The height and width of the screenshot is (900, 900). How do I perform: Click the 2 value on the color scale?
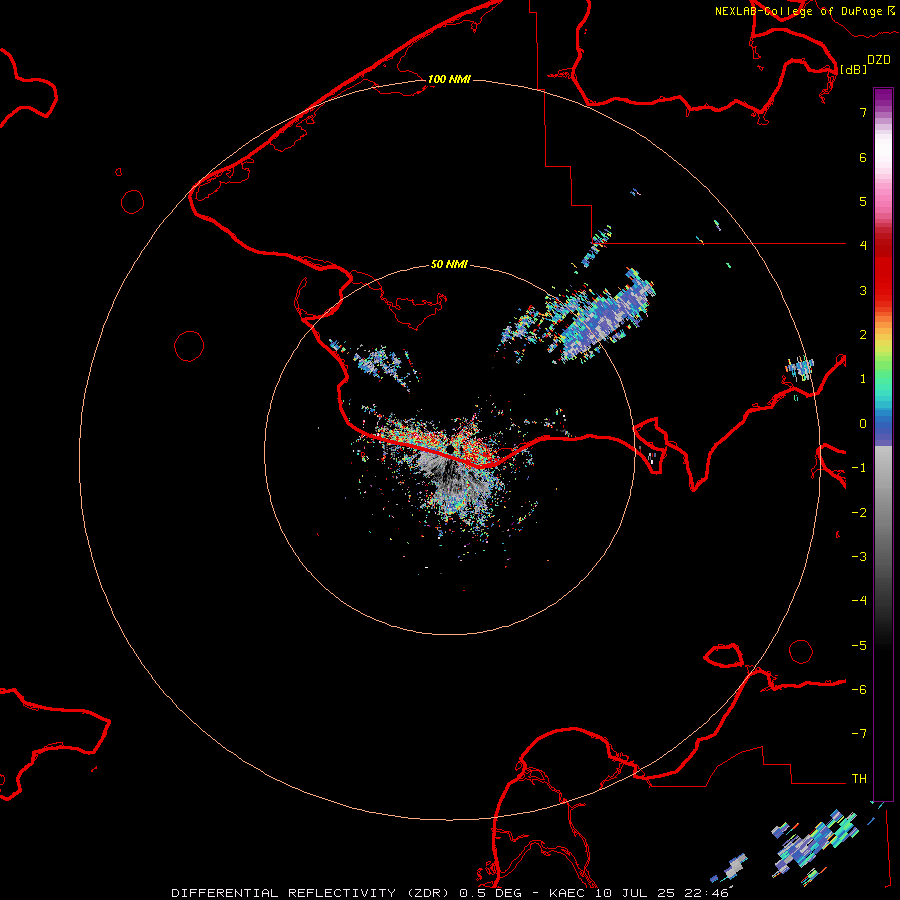[863, 335]
